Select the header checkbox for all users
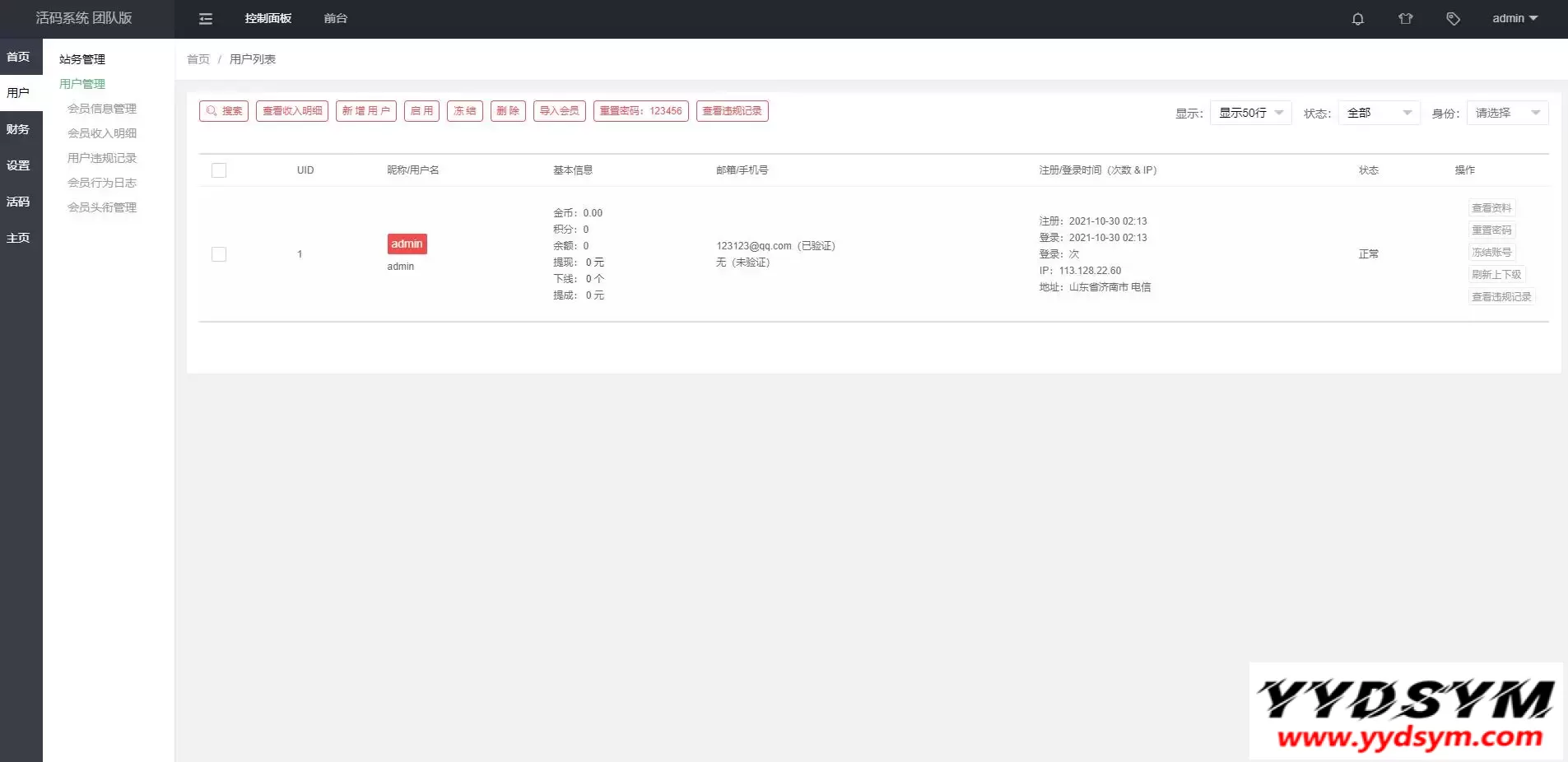The image size is (1568, 762). [219, 170]
